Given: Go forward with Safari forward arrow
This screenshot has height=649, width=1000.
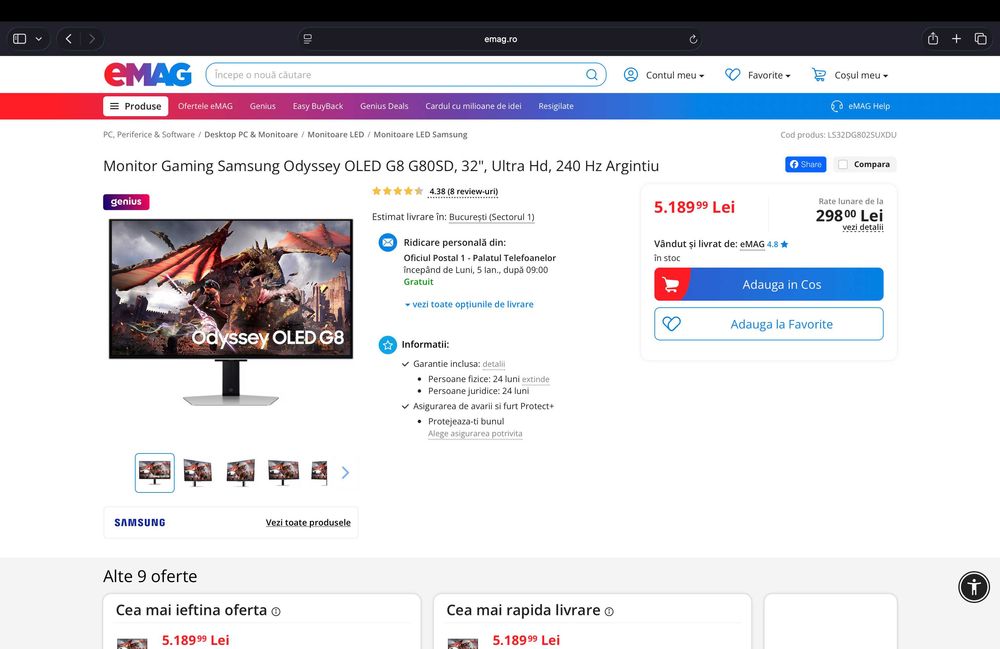Looking at the screenshot, I should point(92,39).
